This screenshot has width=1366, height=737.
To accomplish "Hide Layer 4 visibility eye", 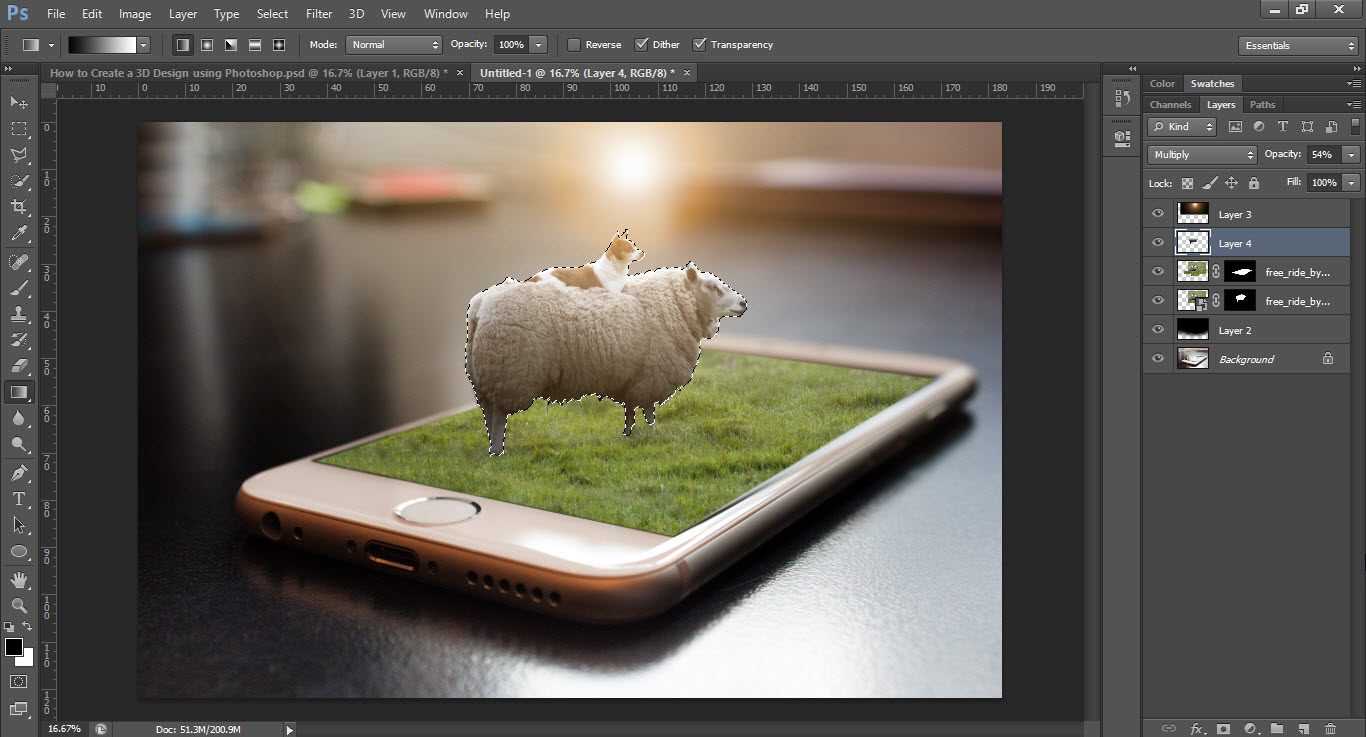I will 1158,243.
